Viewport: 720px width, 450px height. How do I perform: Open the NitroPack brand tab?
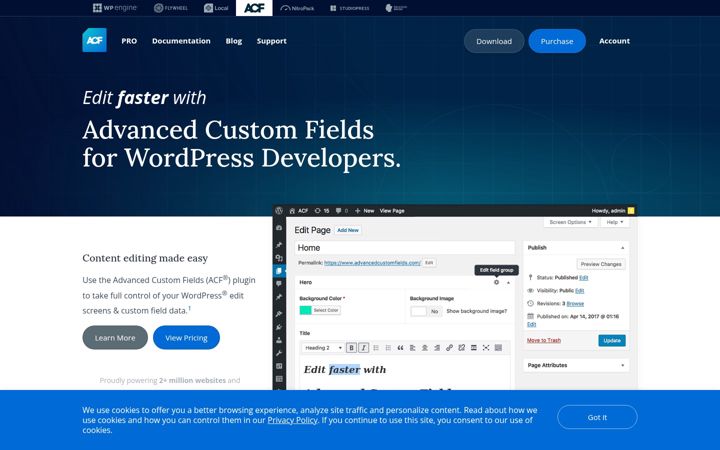(297, 8)
